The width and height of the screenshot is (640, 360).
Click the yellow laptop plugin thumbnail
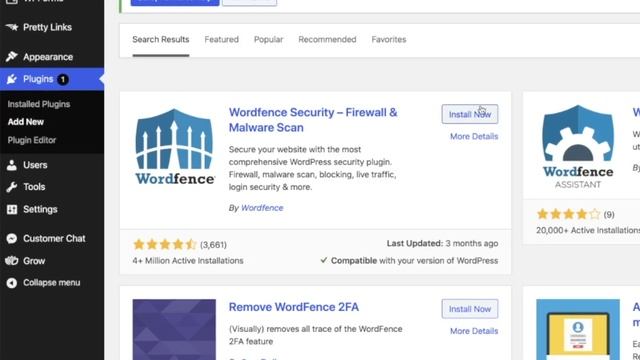pyautogui.click(x=578, y=329)
